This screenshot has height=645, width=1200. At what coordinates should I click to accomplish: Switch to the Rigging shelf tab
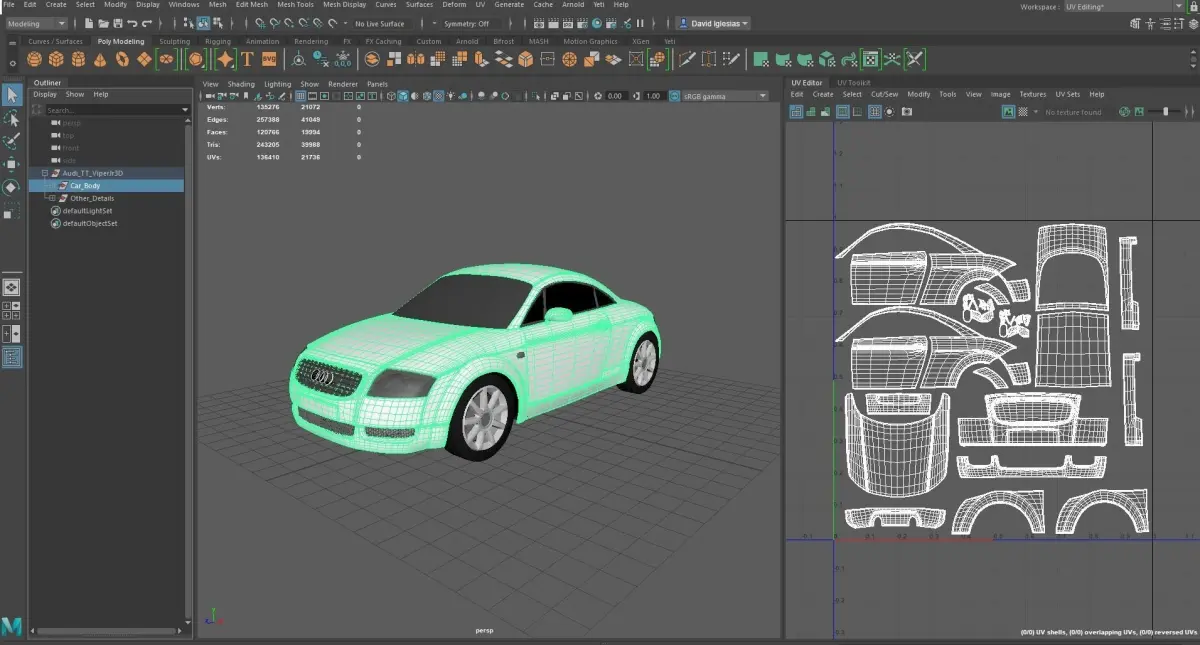(217, 42)
